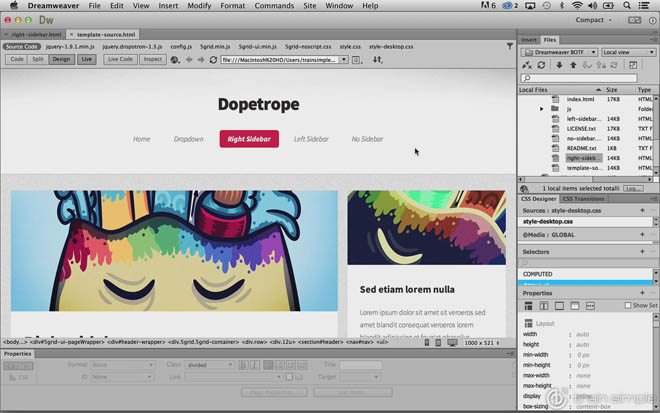Viewport: 660px width, 413px height.
Task: Click the Get files down-arrow icon
Action: pos(559,65)
